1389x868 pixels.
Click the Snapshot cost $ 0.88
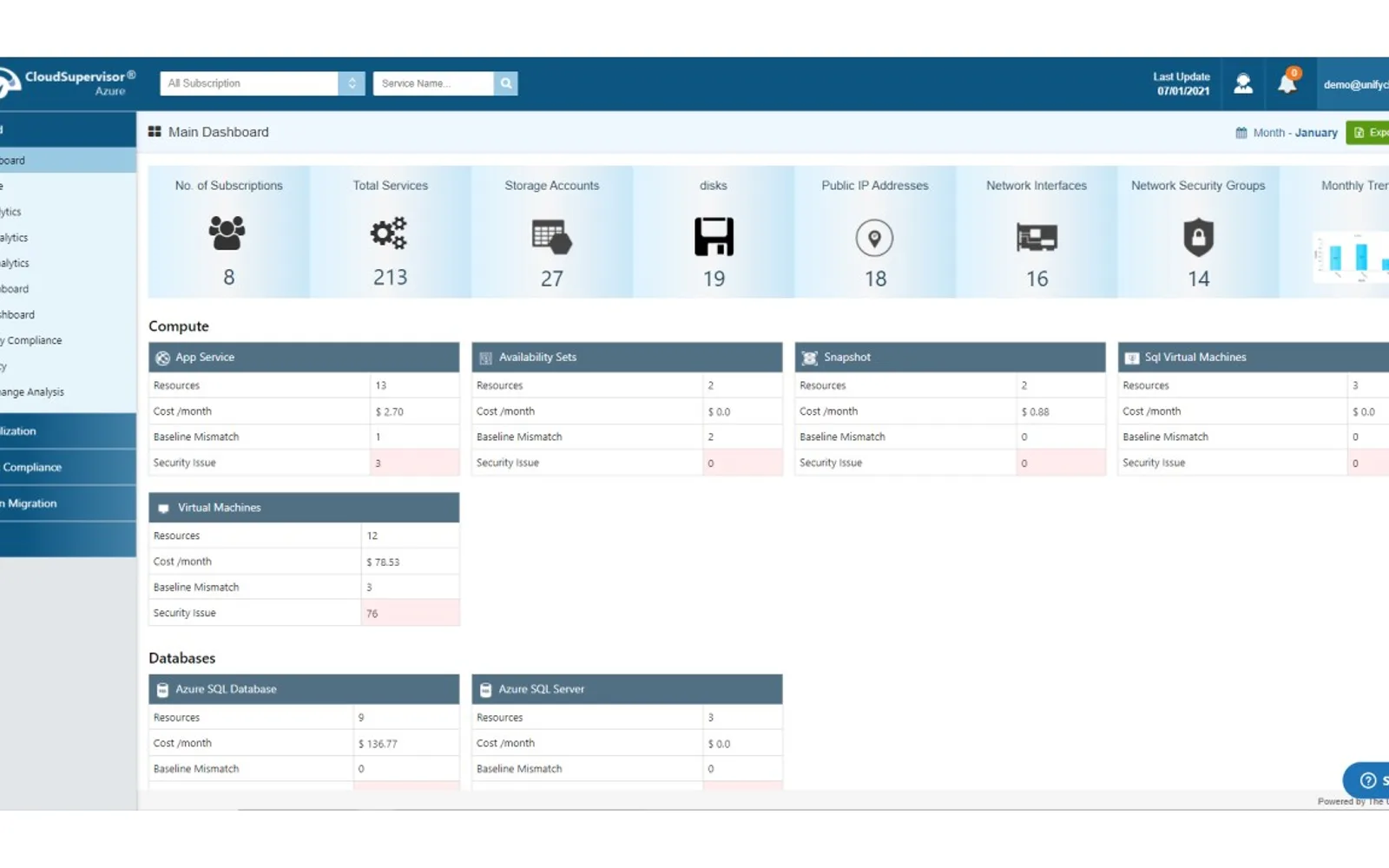(1035, 412)
